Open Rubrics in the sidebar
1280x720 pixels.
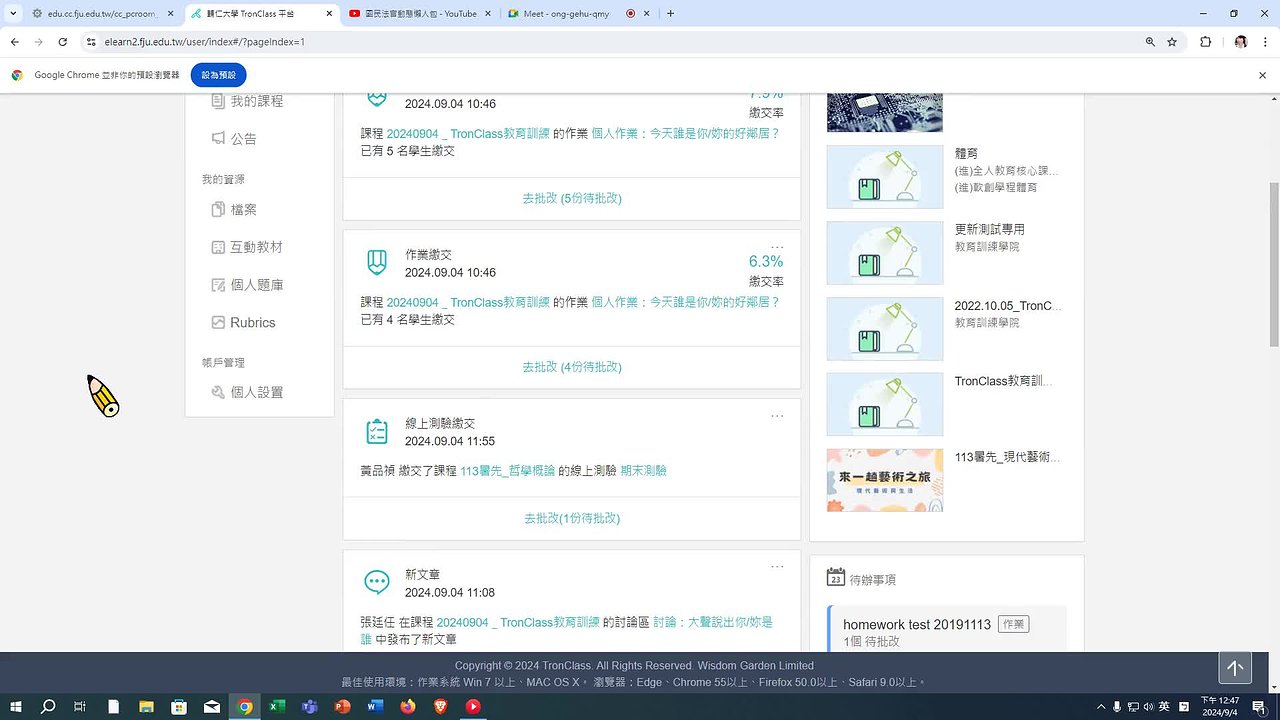243,323
